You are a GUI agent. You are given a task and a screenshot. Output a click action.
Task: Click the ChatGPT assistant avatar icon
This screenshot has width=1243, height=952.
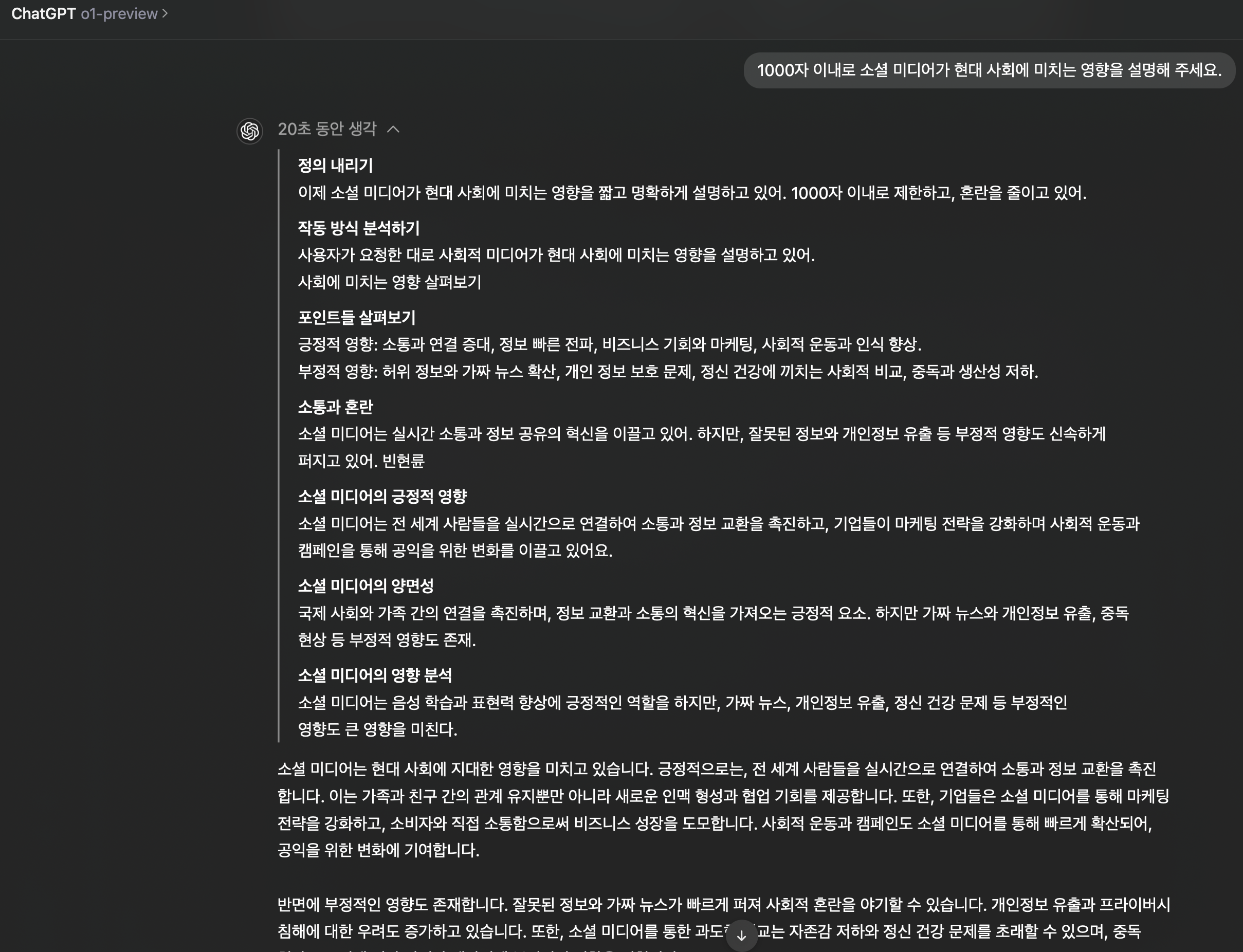pos(250,131)
